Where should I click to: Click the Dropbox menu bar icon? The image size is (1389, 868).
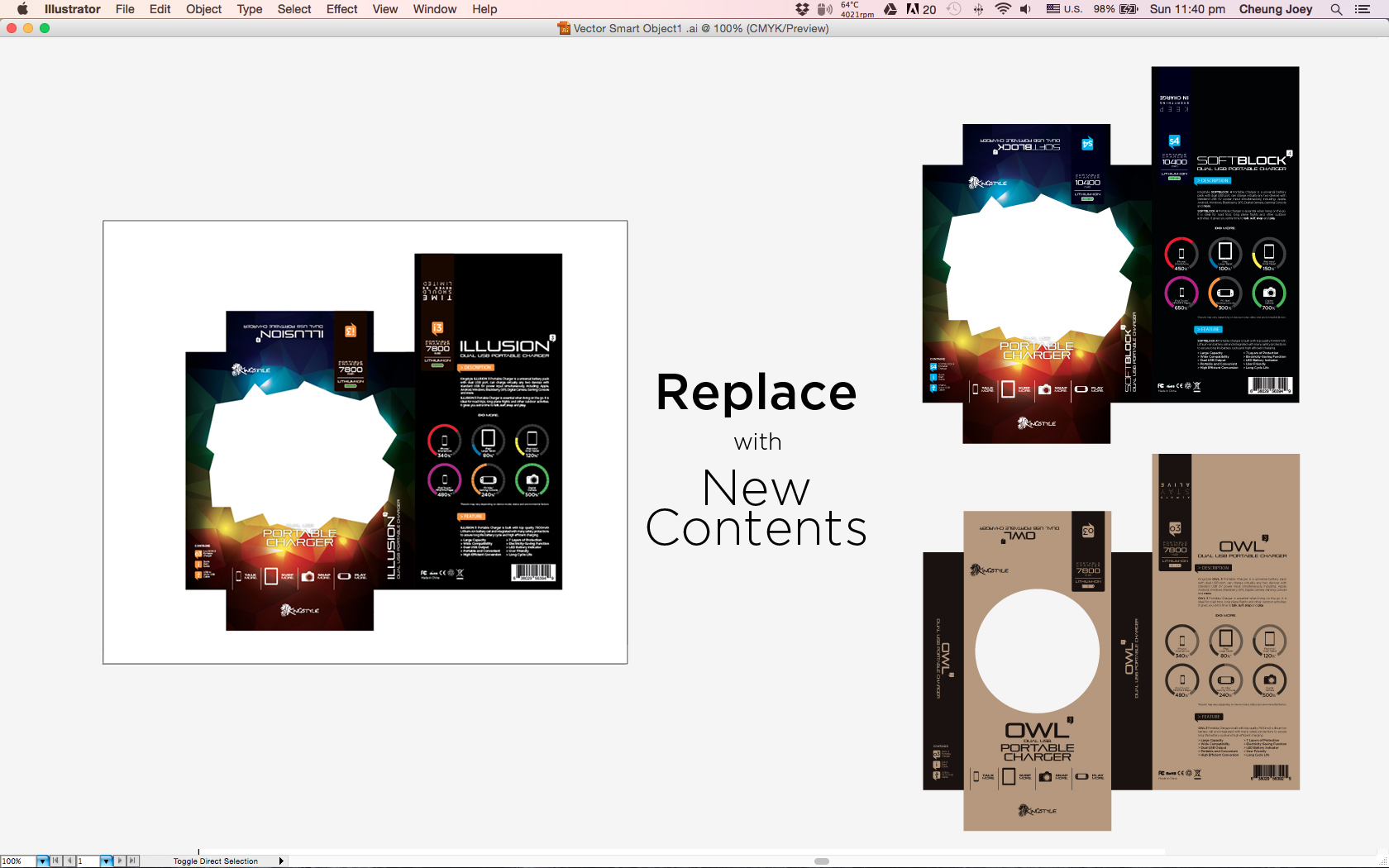click(802, 9)
